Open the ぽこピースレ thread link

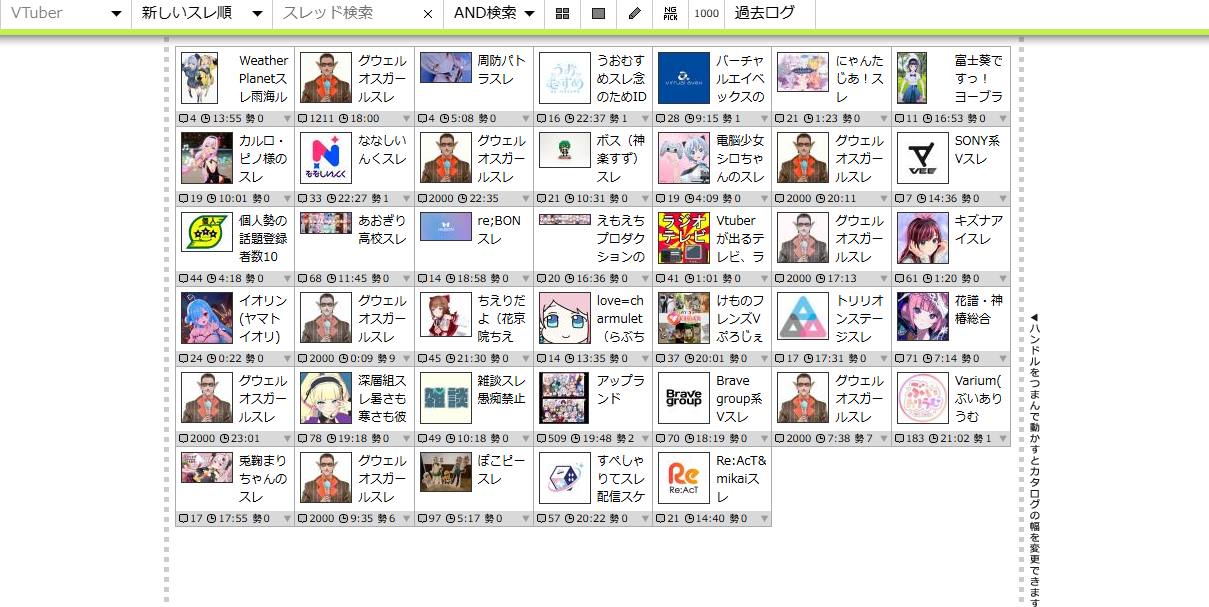click(x=500, y=469)
